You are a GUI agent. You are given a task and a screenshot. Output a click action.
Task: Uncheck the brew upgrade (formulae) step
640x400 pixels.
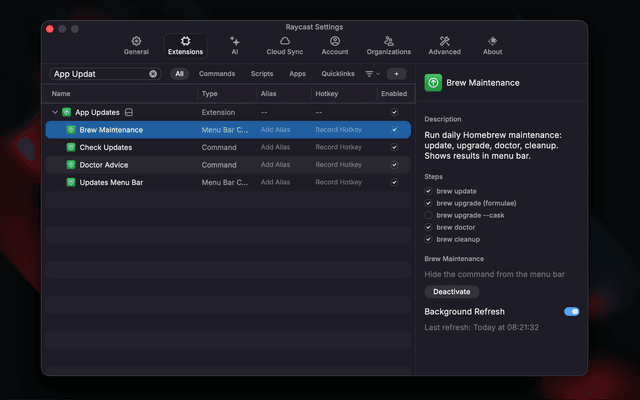(428, 203)
